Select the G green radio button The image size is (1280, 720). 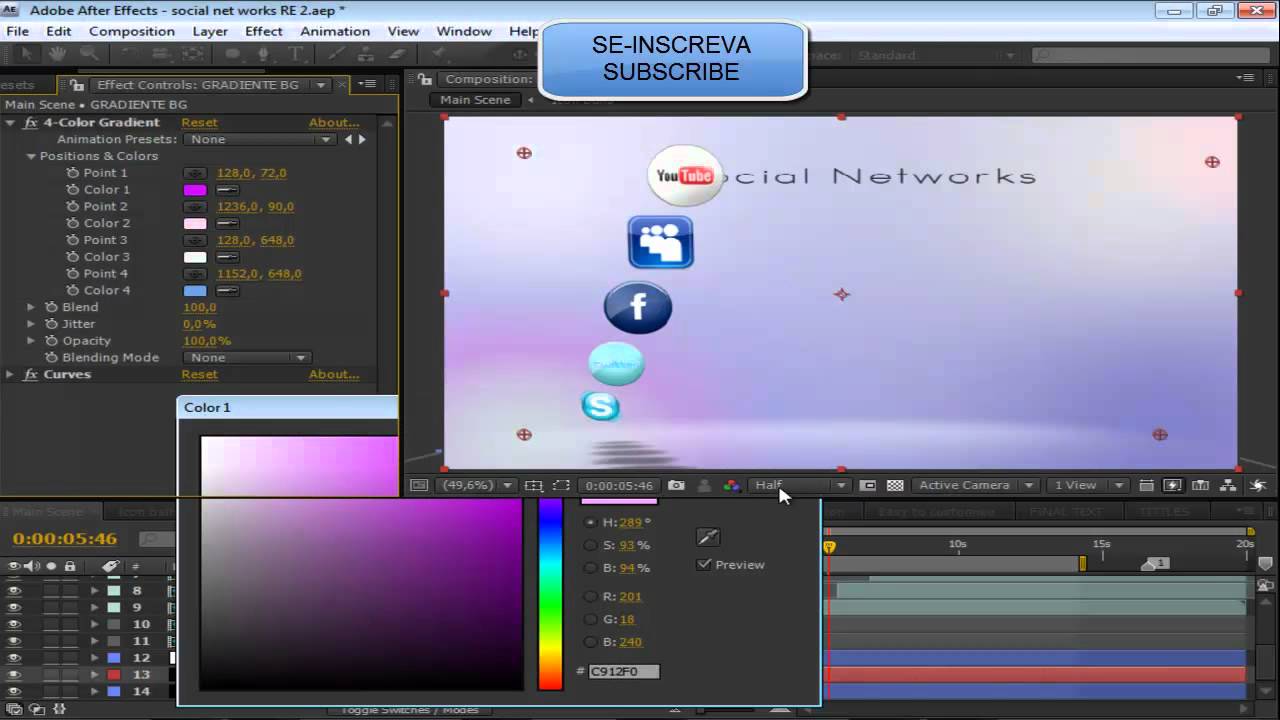tap(591, 619)
